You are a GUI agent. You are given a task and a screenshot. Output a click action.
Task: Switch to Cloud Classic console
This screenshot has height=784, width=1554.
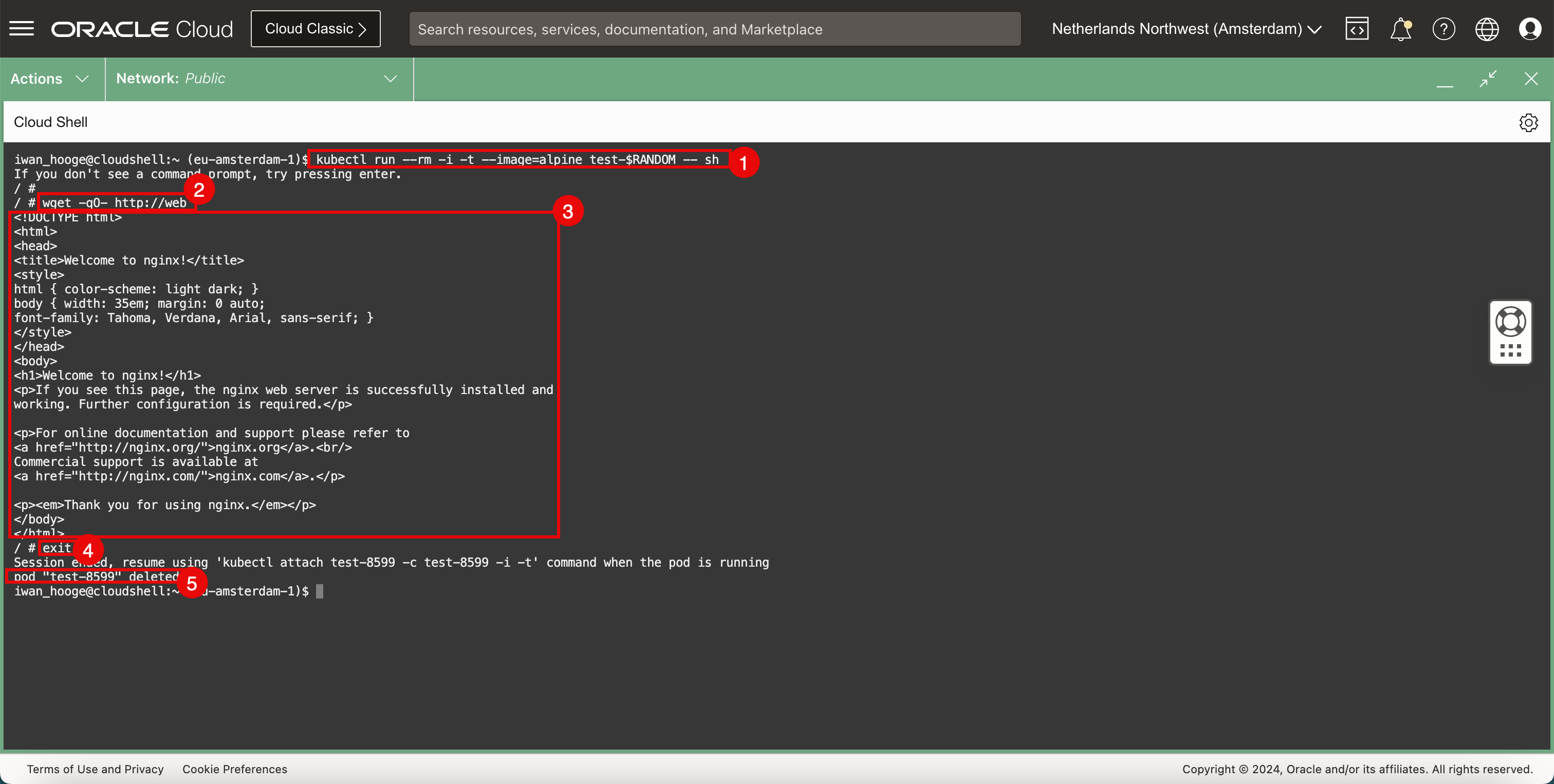coord(316,28)
